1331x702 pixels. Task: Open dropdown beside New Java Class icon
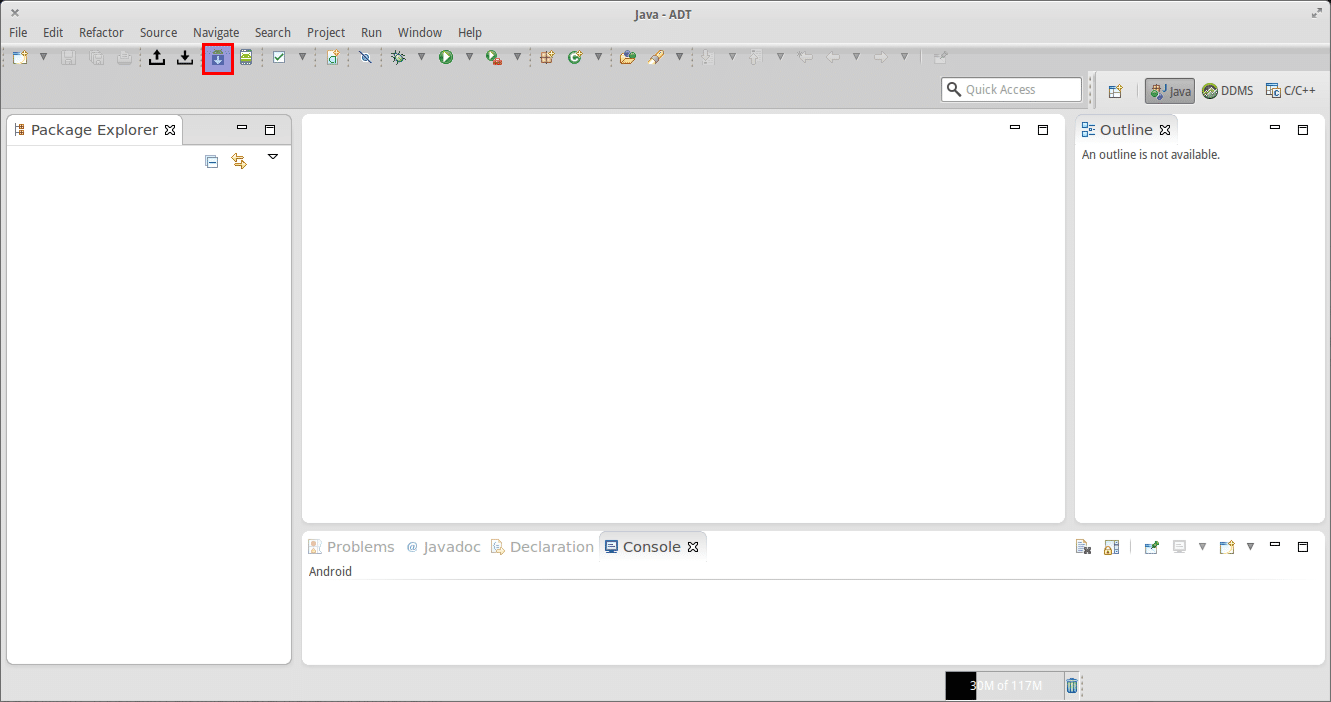pyautogui.click(x=598, y=57)
